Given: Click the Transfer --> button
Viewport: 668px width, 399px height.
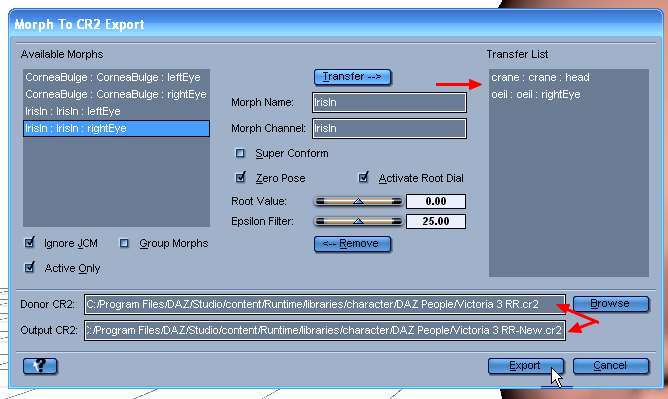Looking at the screenshot, I should click(x=352, y=77).
